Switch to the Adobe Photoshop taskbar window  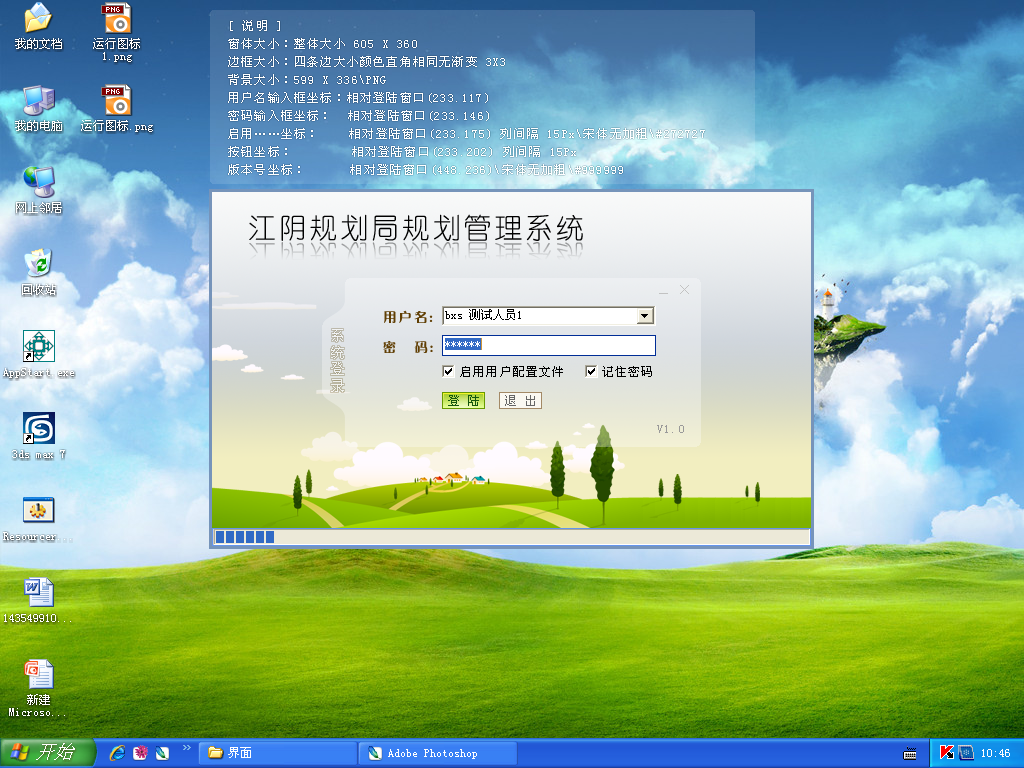(437, 753)
